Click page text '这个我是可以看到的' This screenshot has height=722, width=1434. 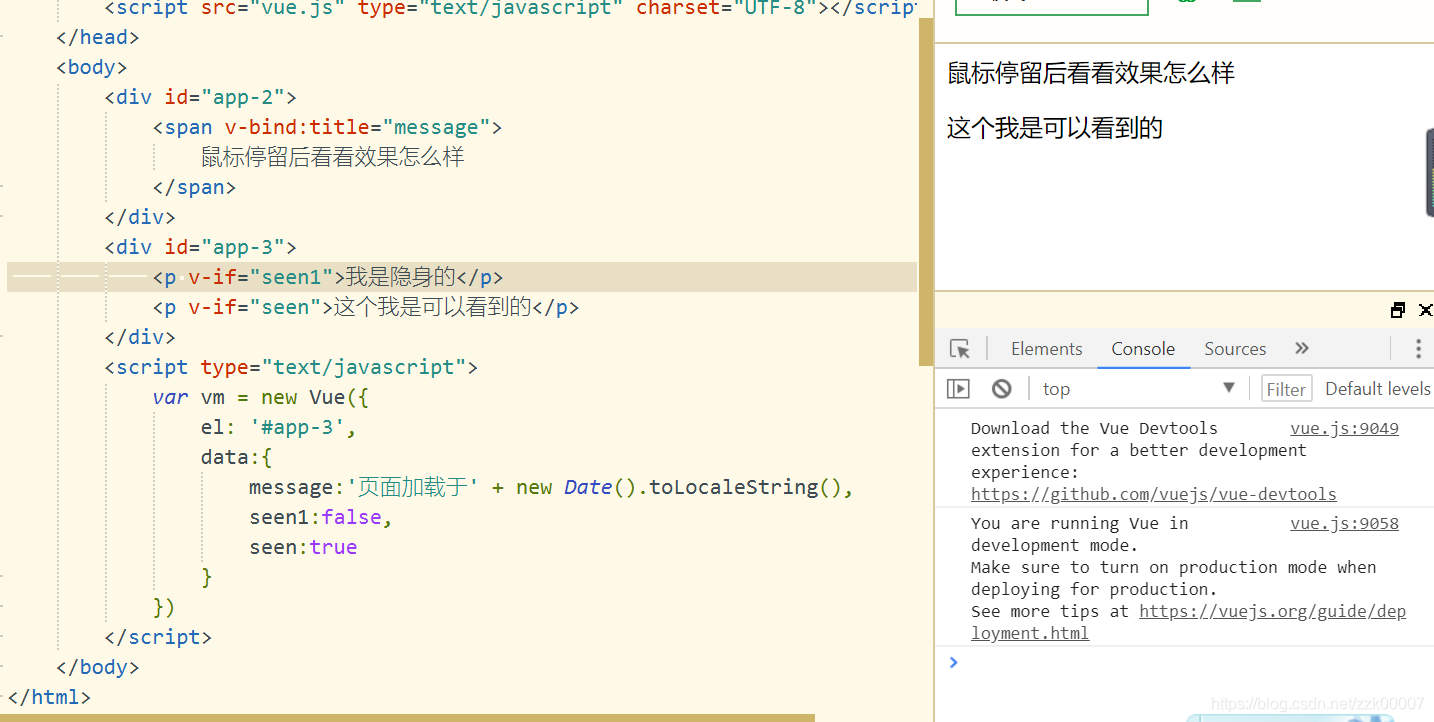click(1055, 128)
